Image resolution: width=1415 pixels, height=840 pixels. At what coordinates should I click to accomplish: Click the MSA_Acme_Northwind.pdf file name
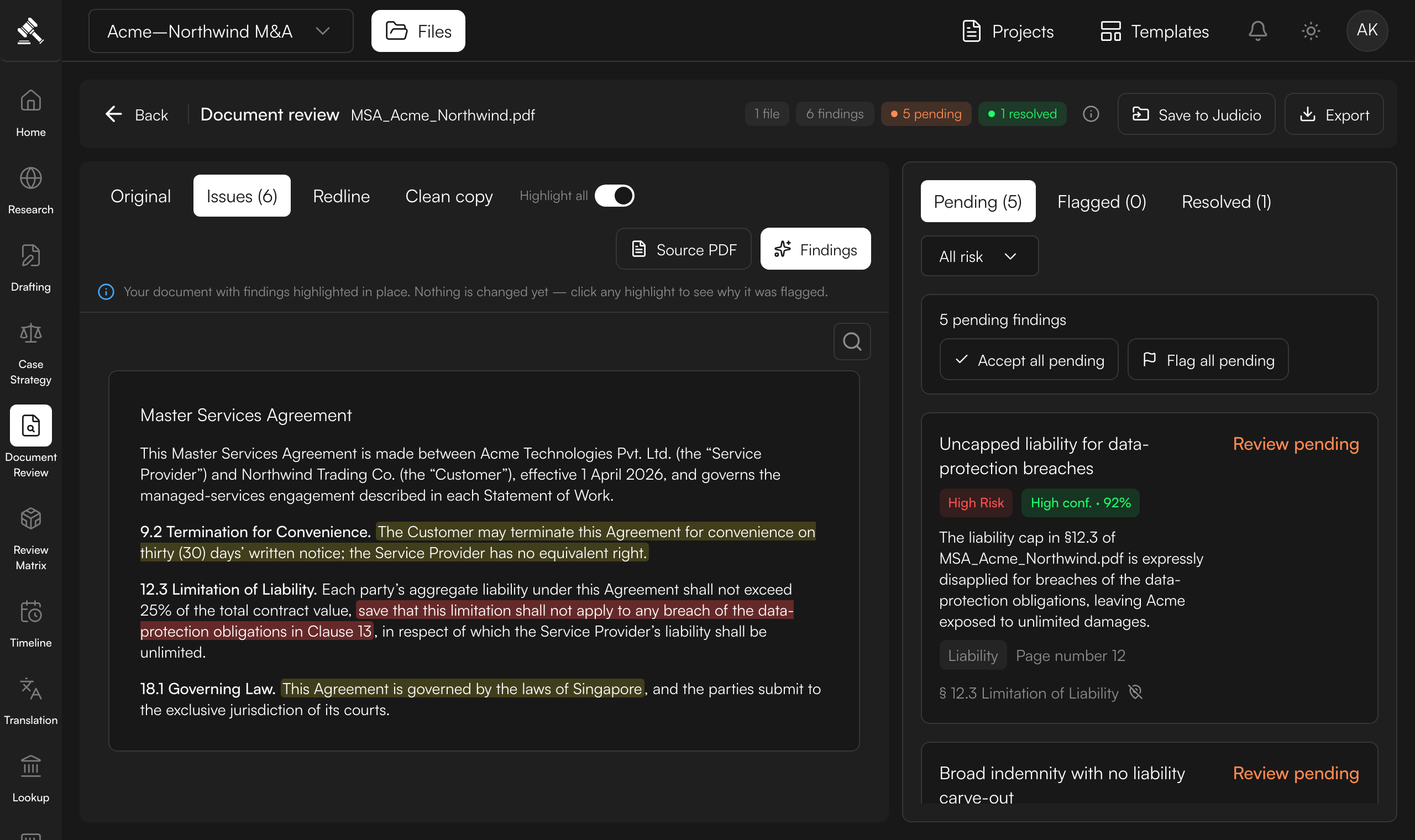443,115
